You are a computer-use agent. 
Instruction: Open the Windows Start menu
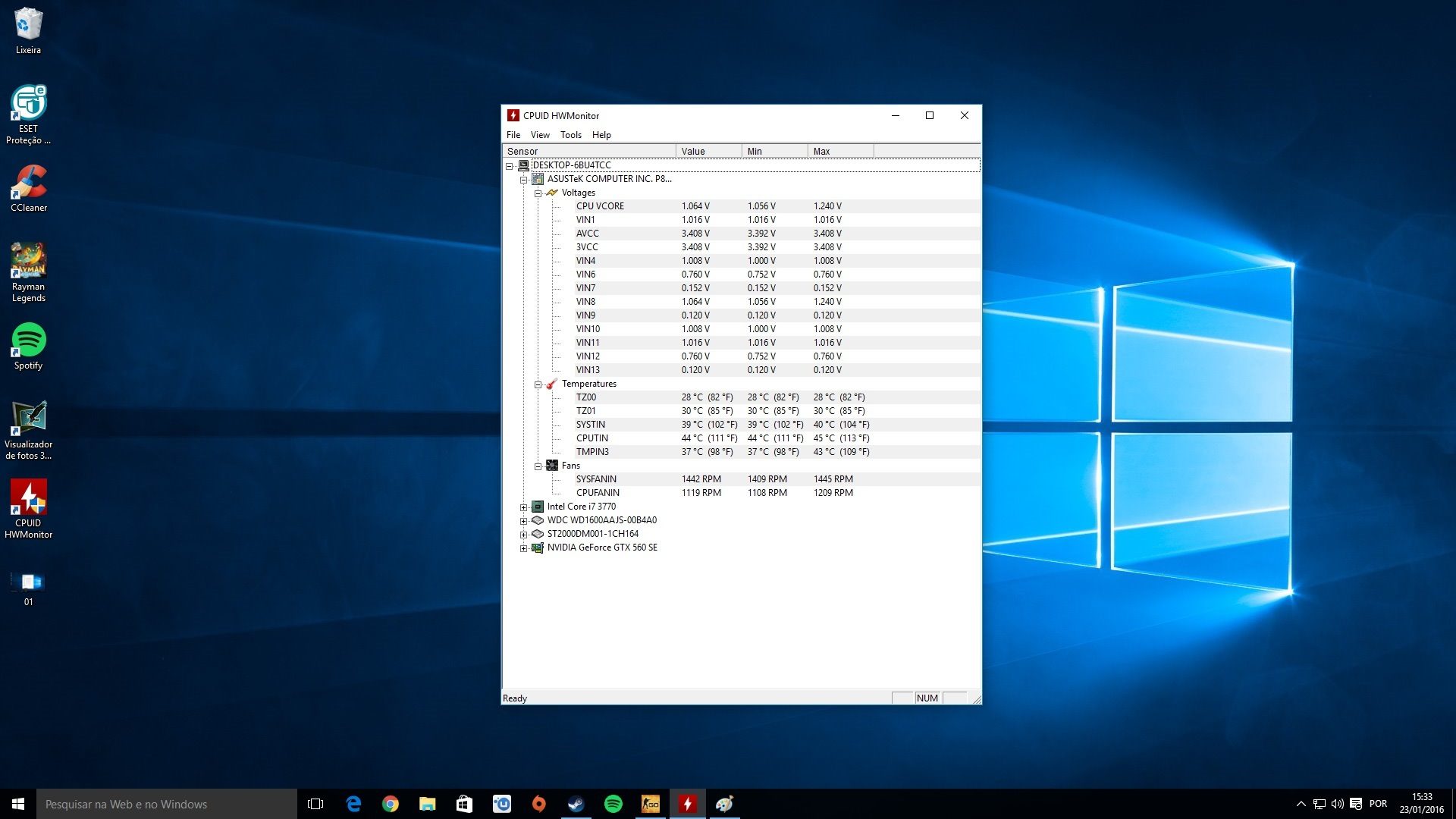click(18, 804)
